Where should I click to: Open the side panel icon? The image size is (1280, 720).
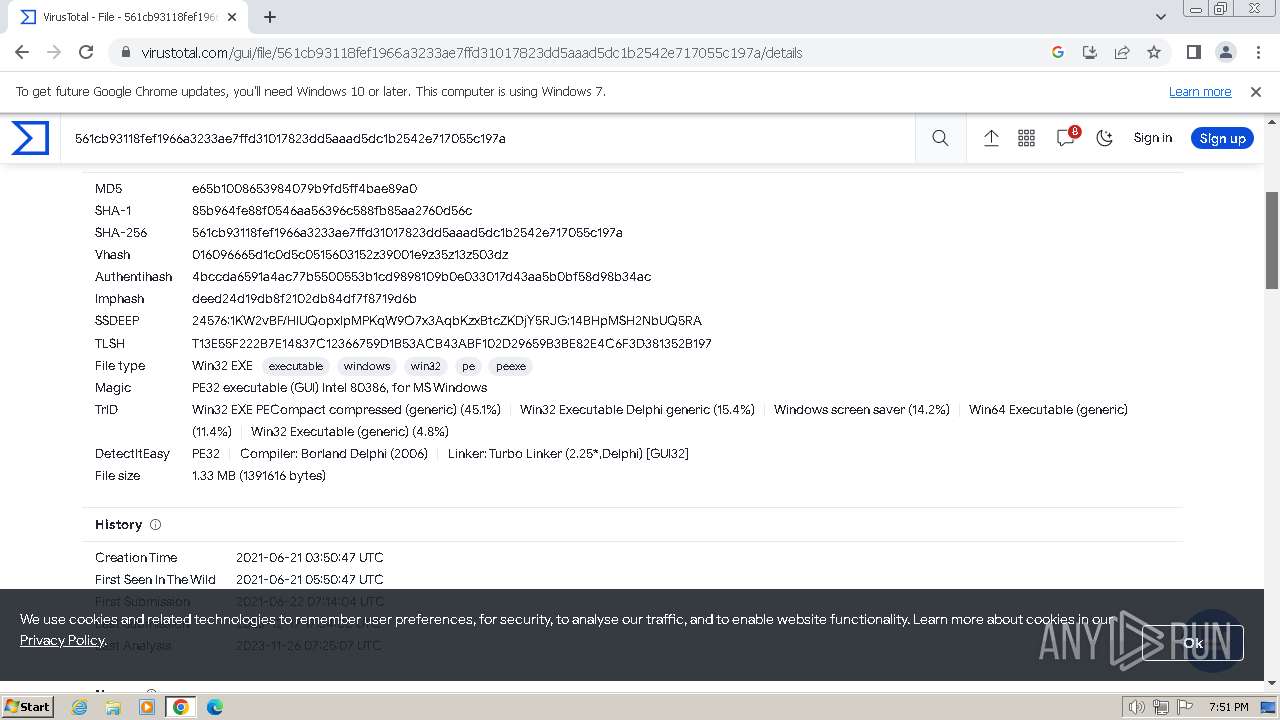(x=1193, y=52)
